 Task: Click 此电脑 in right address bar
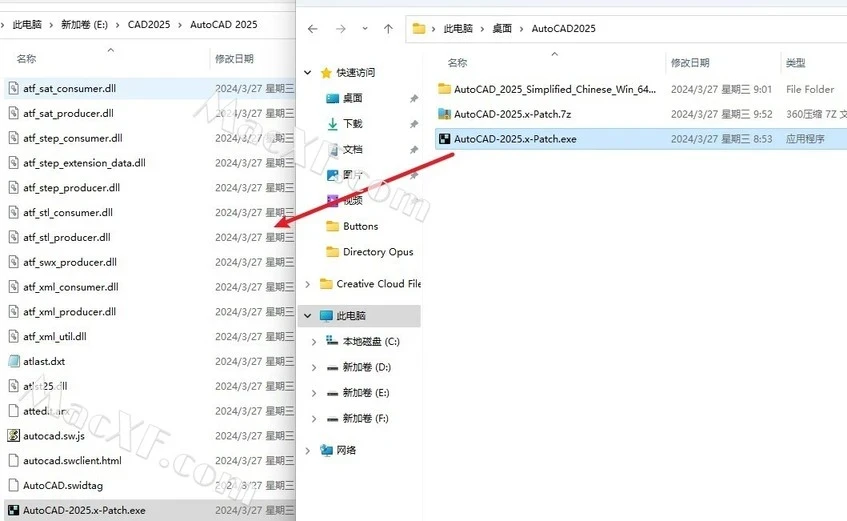point(458,29)
